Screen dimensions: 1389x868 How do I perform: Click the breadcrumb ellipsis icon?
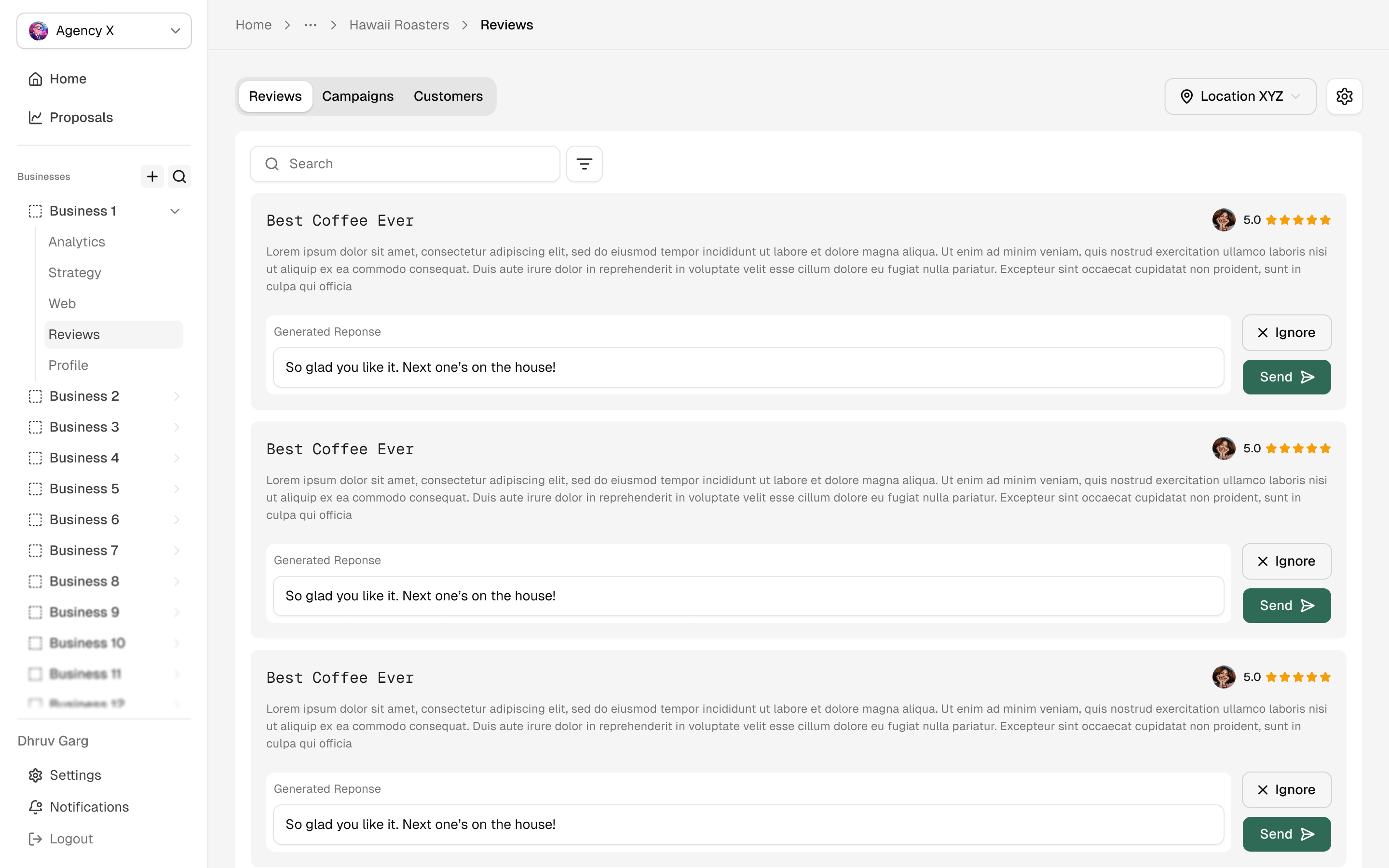(311, 25)
